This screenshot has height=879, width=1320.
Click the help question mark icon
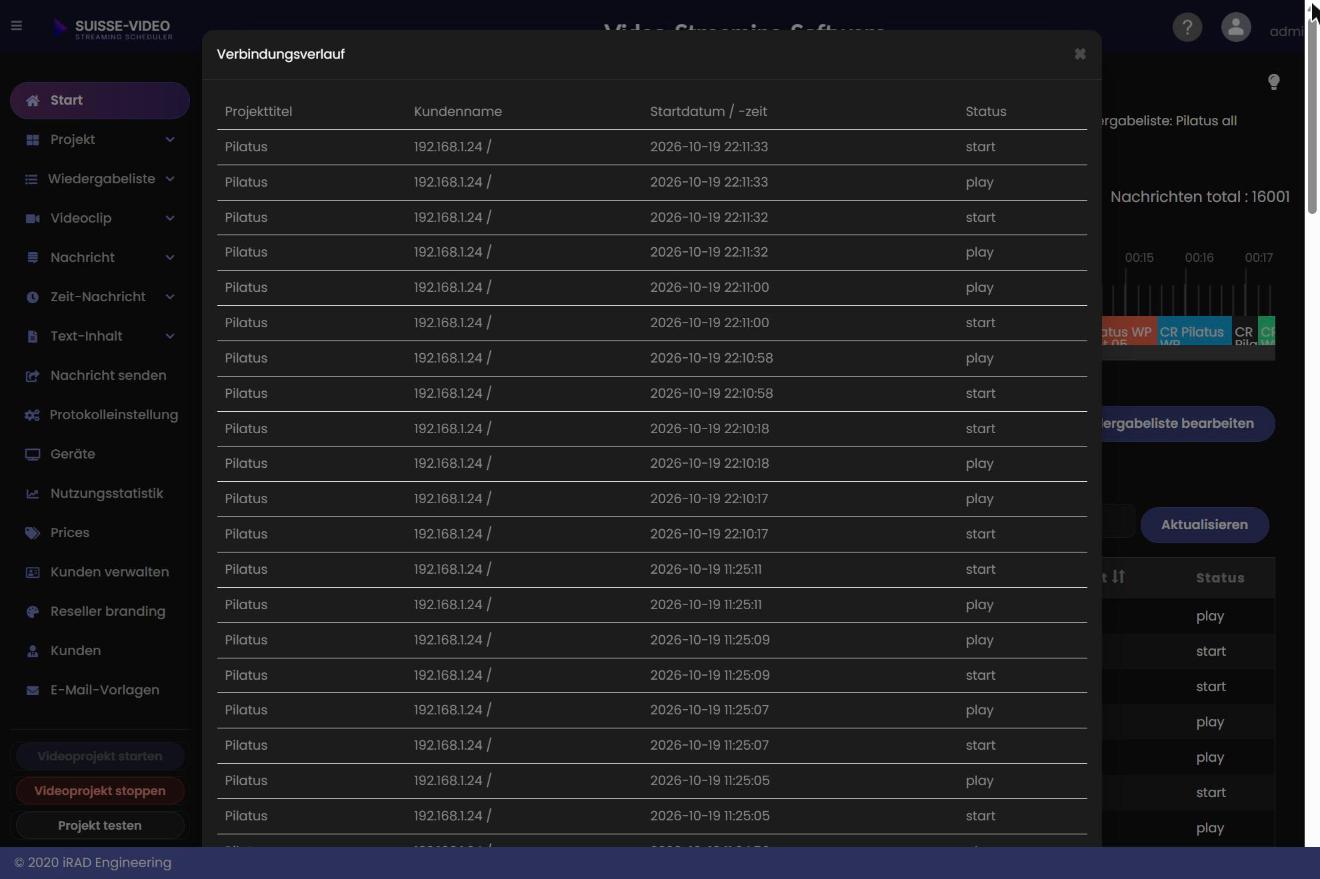(x=1187, y=27)
